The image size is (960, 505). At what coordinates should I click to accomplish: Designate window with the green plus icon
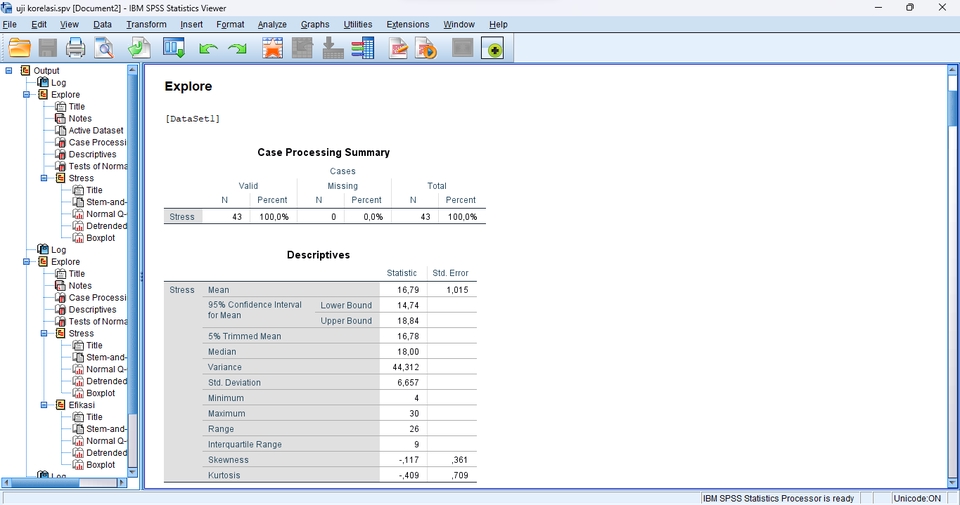pos(492,48)
